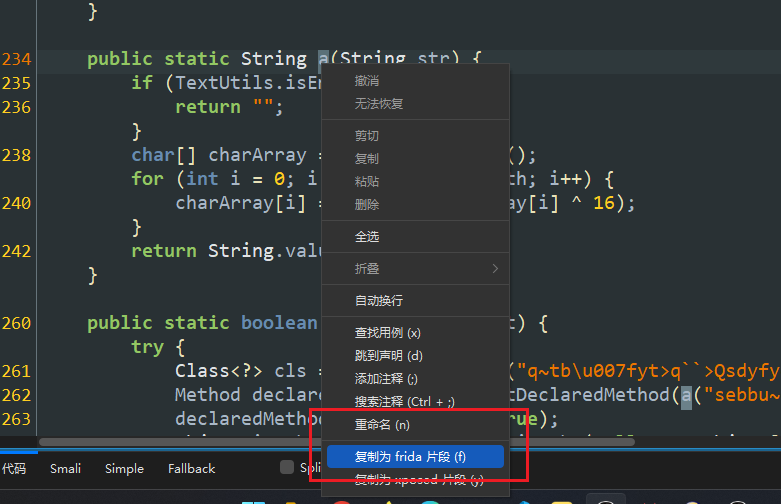Expand the 折叠 submenu arrow
This screenshot has height=504, width=781.
click(495, 268)
